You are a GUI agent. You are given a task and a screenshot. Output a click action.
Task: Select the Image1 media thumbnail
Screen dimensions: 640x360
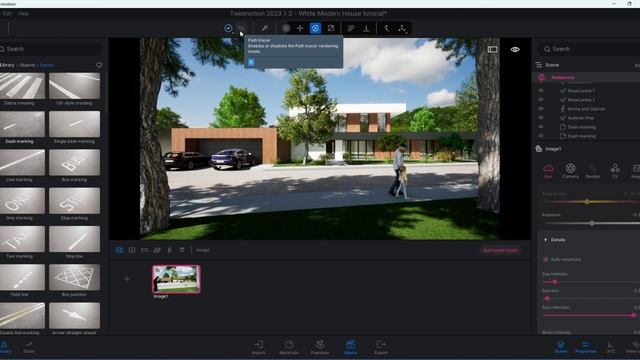[x=176, y=279]
